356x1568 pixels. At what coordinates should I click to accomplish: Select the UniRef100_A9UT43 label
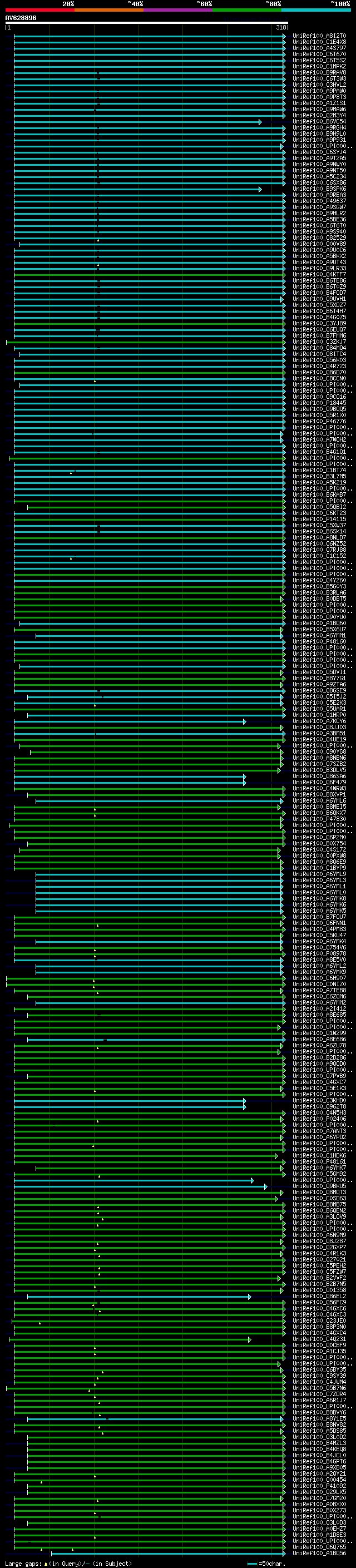click(x=319, y=263)
